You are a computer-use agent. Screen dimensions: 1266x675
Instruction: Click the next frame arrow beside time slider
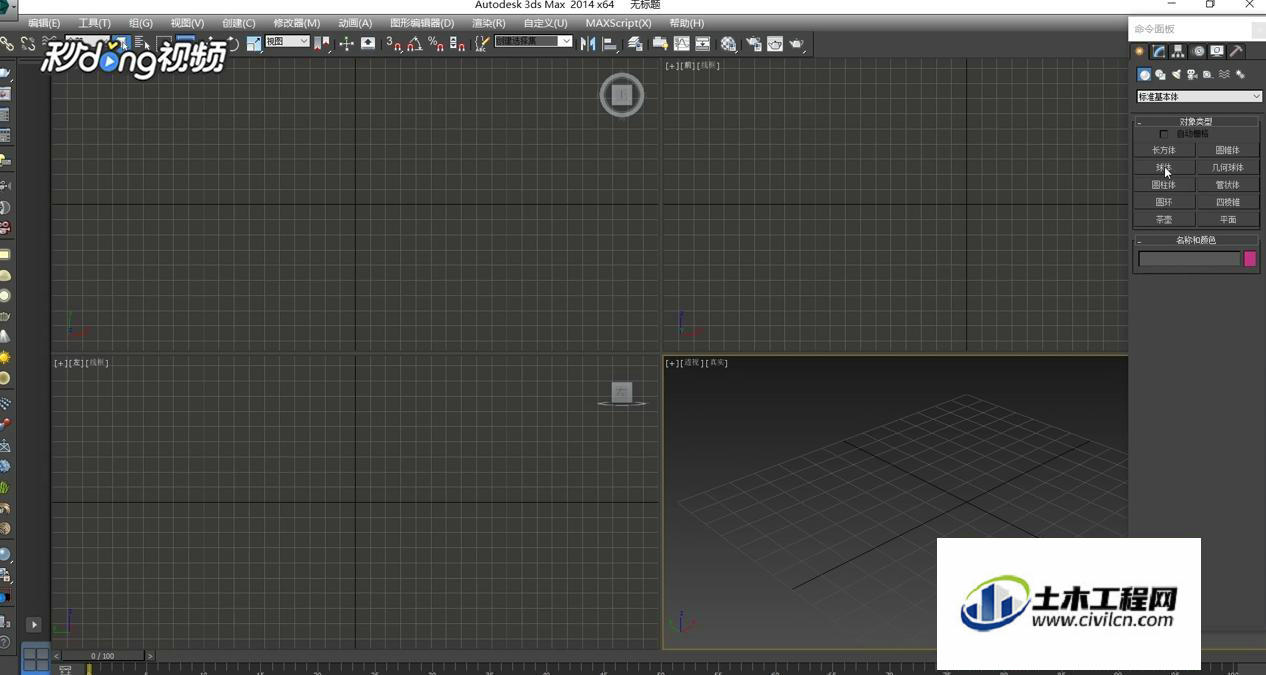coord(150,656)
